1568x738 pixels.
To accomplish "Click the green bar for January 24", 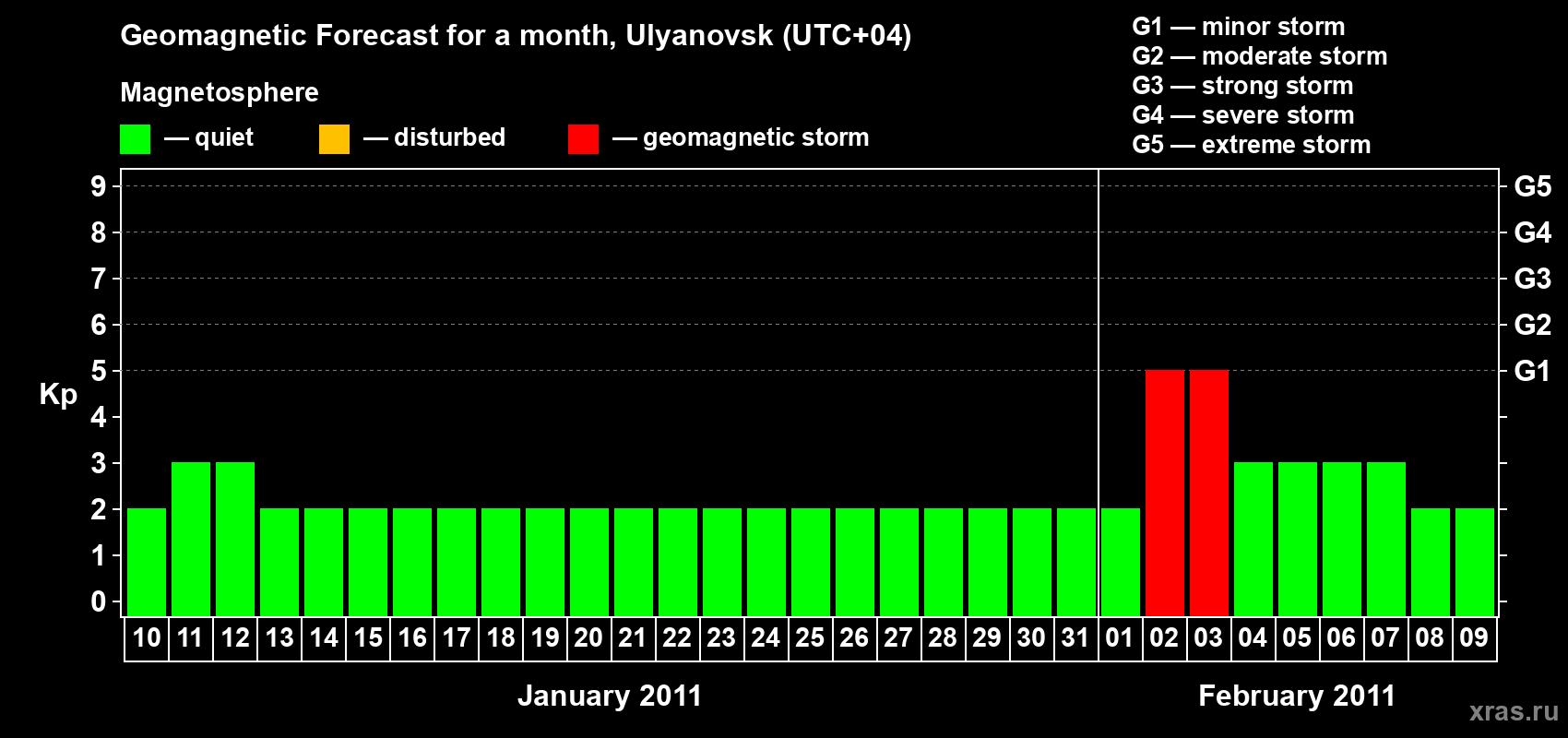I will point(766,562).
